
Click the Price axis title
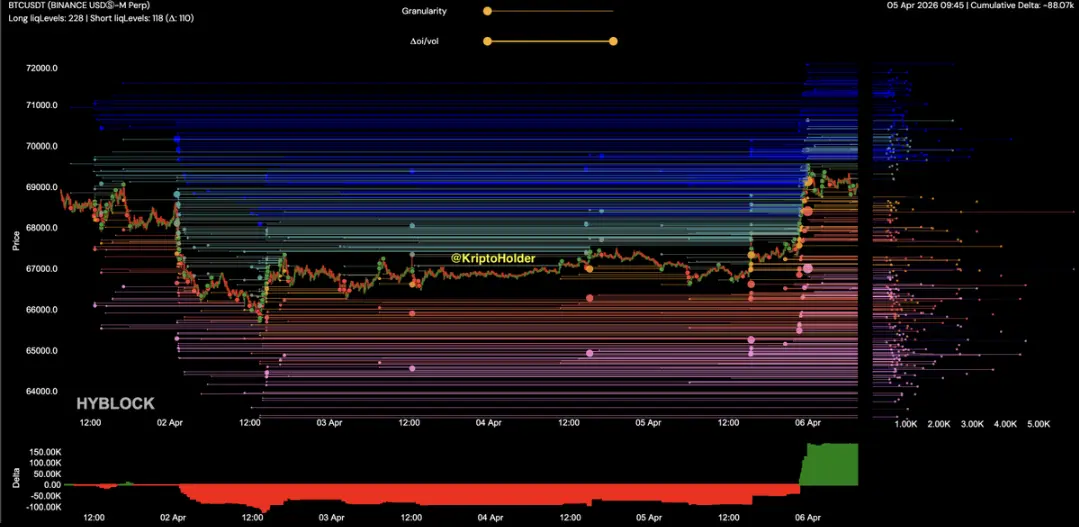(17, 240)
